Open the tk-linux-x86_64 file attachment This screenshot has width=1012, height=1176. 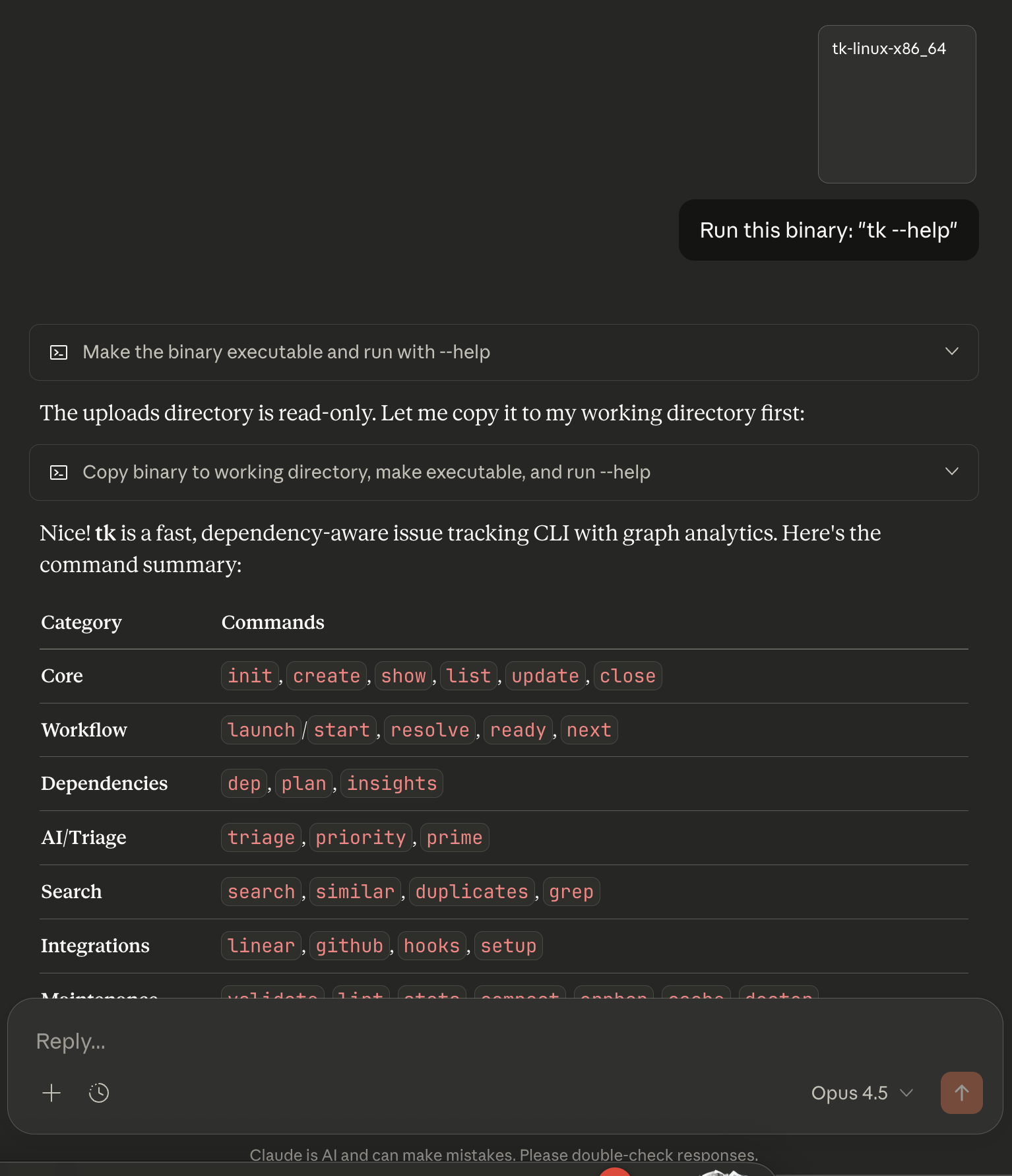897,104
